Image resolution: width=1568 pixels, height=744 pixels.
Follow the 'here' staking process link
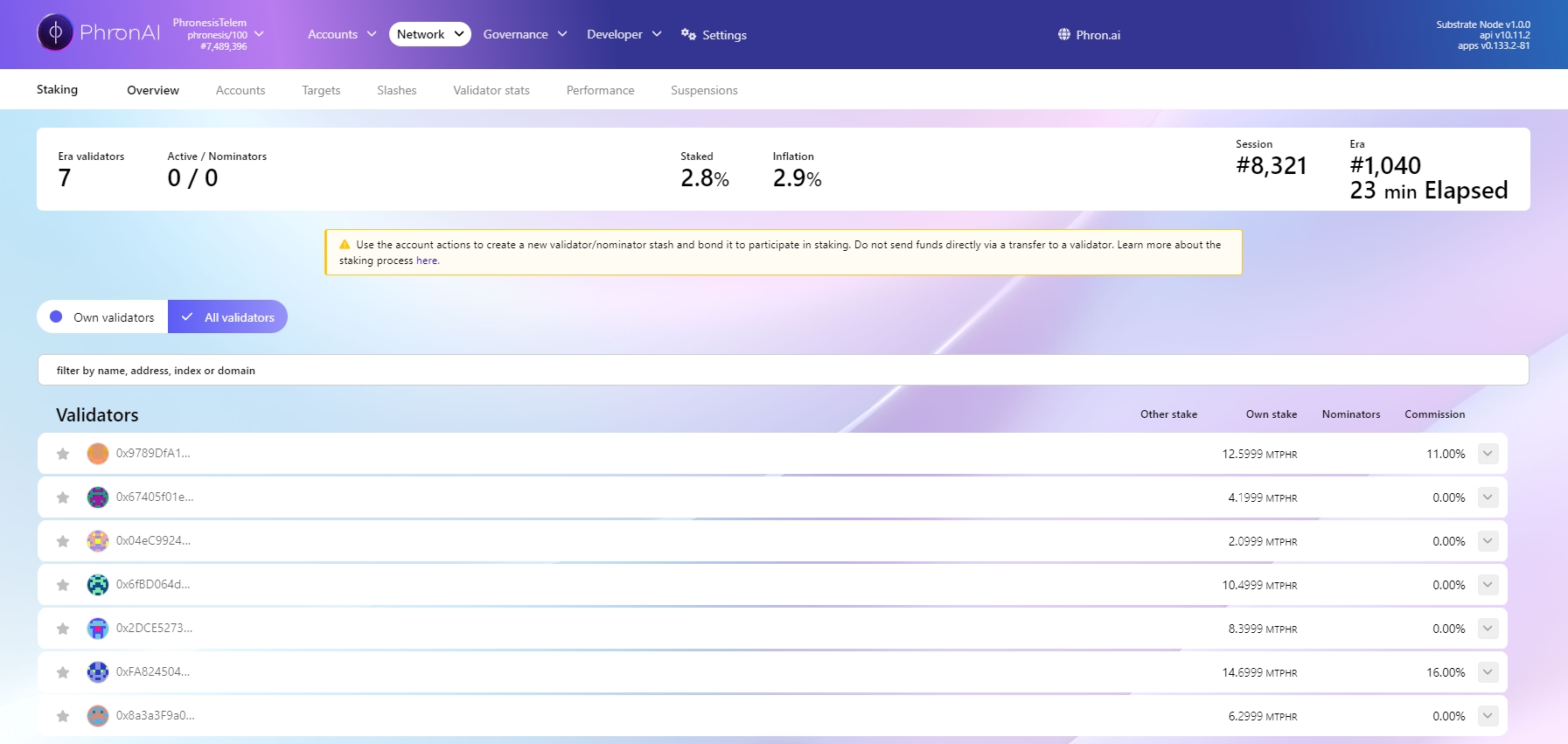pos(427,261)
